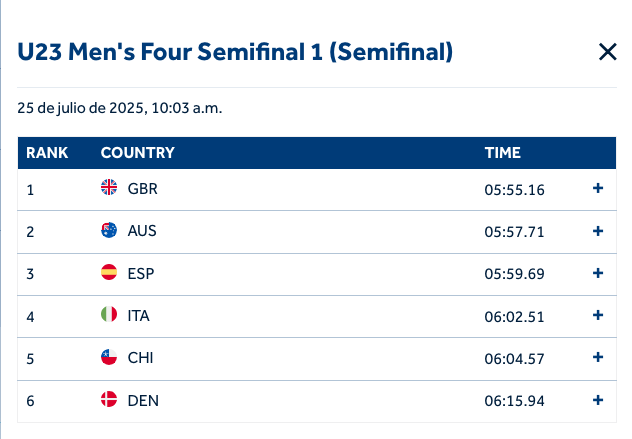
Task: Click the Italy flag icon
Action: [109, 315]
